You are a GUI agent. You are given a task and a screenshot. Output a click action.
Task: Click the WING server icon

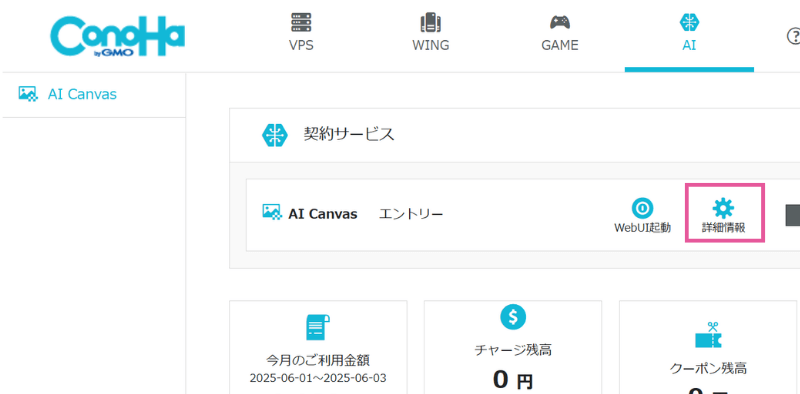[431, 22]
